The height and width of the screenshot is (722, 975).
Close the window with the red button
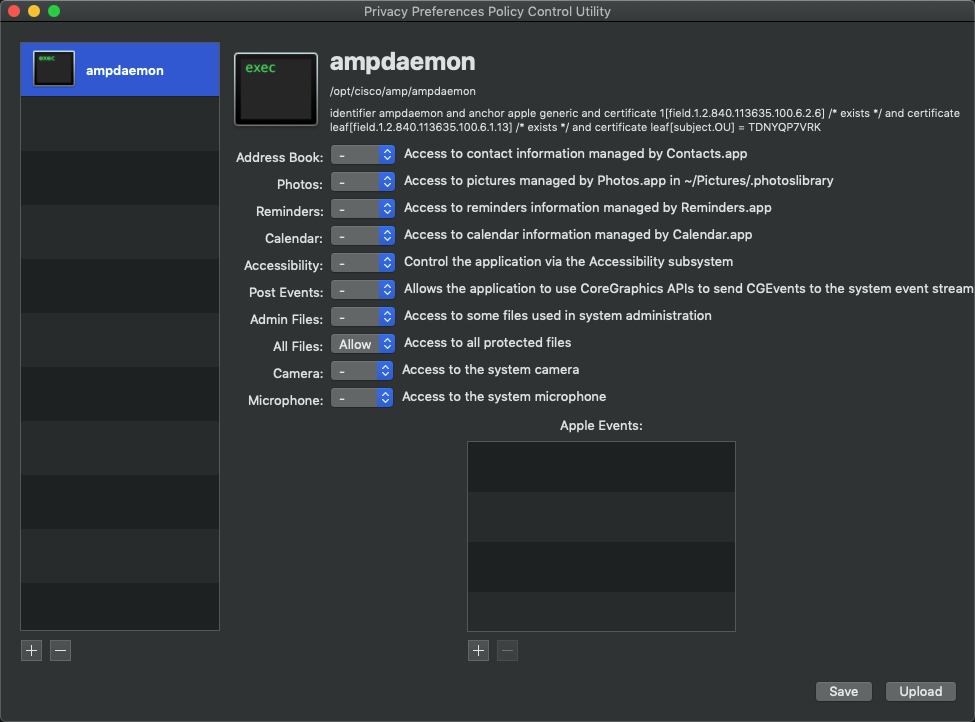[x=14, y=11]
